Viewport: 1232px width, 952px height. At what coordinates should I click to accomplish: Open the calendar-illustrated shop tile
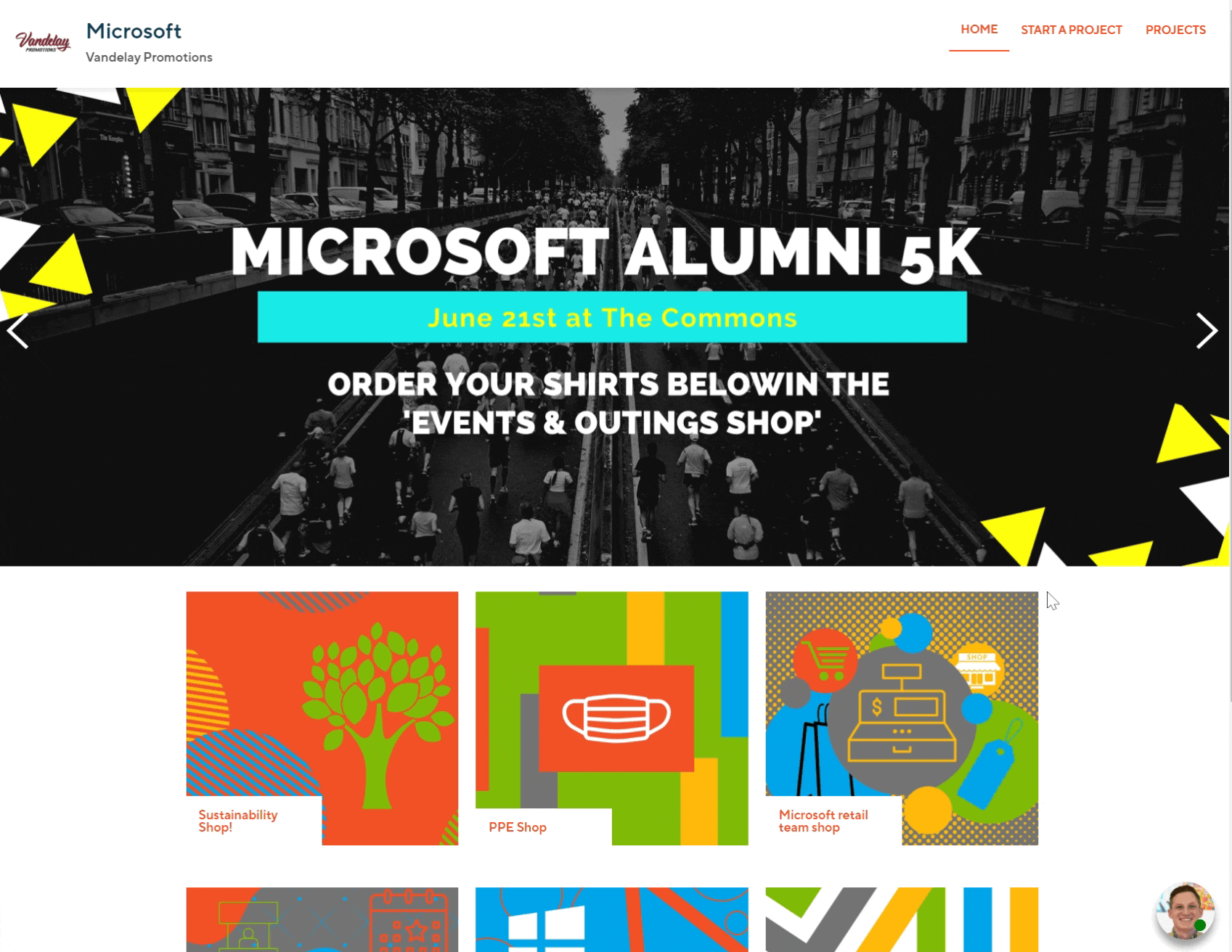point(322,919)
